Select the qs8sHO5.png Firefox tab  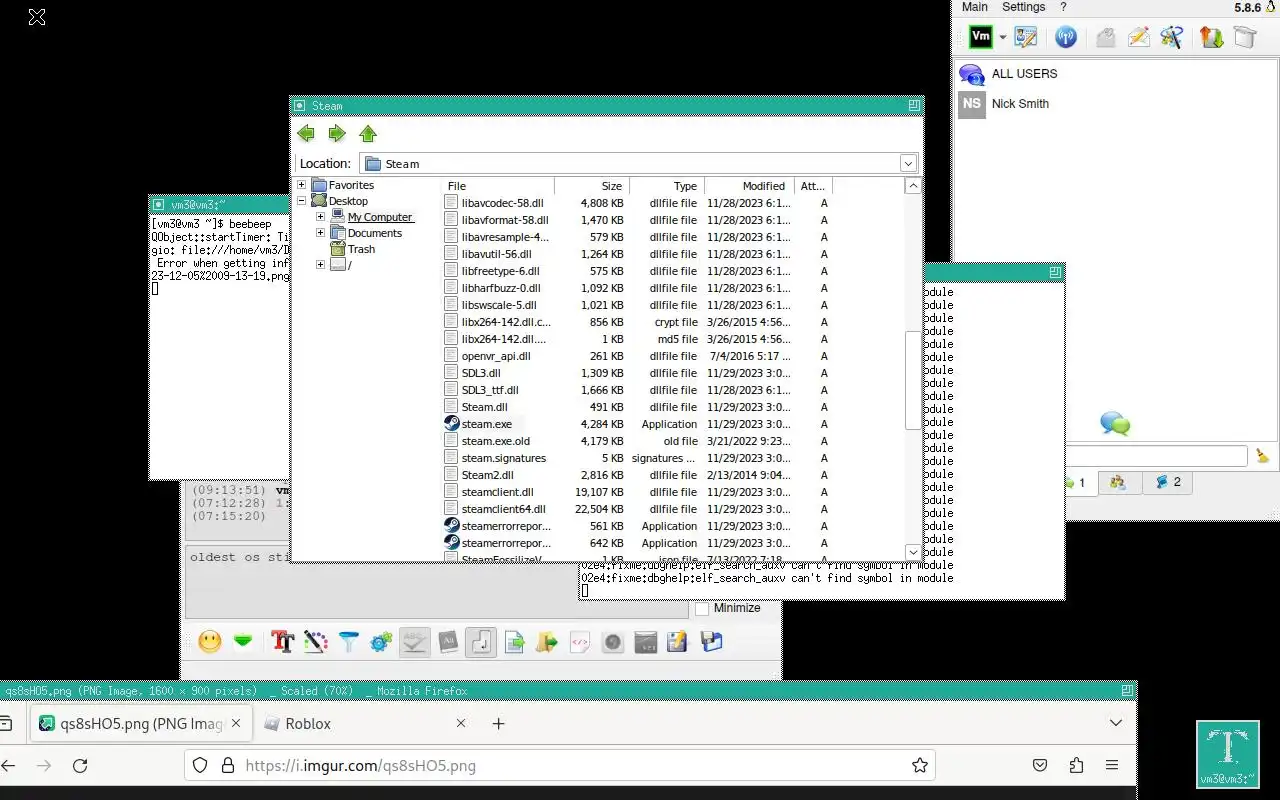140,723
